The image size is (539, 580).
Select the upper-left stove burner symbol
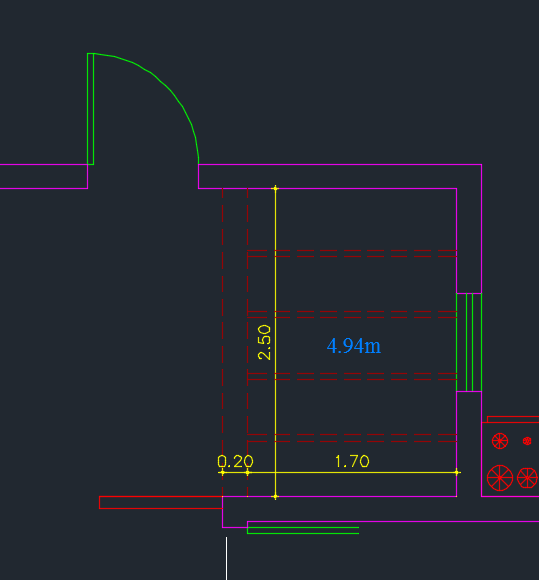[500, 441]
